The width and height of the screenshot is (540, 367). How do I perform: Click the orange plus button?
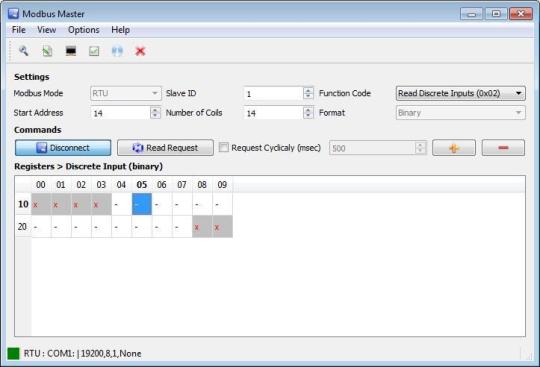(454, 148)
